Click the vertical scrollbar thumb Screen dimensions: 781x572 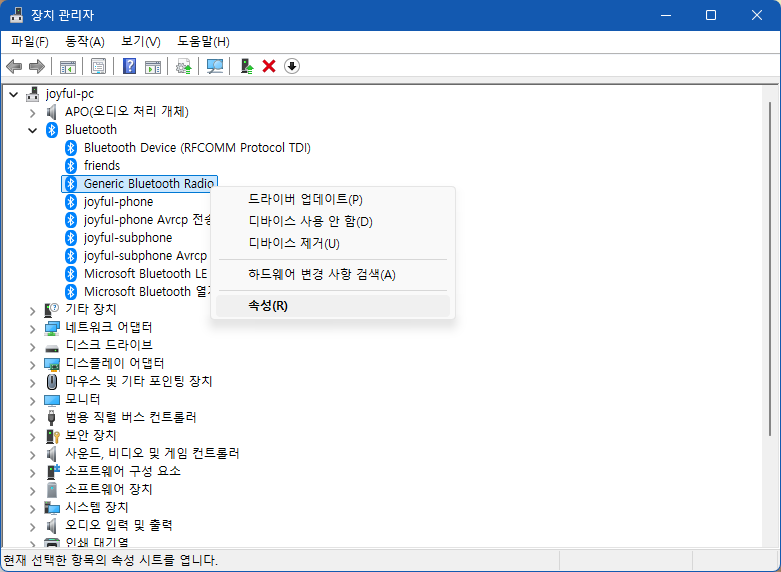point(770,269)
